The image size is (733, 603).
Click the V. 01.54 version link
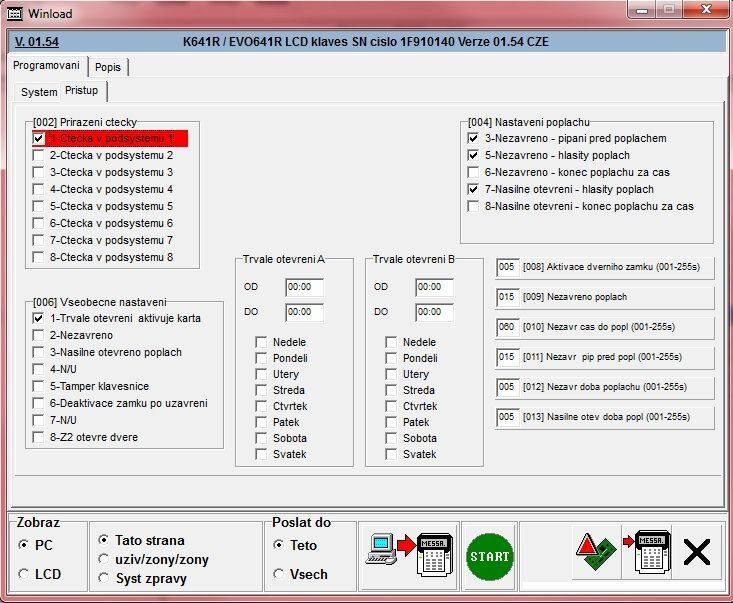click(37, 42)
